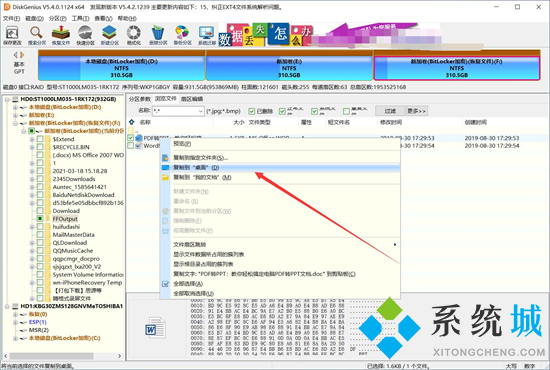Click the 删除分区 trash bin icon
The image size is (550, 370).
tap(158, 35)
